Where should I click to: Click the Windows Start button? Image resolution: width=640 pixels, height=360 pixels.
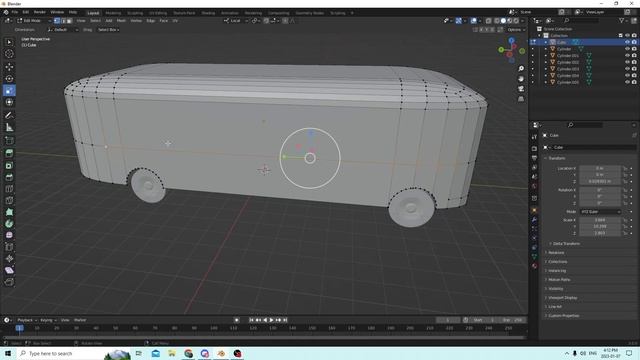click(x=8, y=353)
